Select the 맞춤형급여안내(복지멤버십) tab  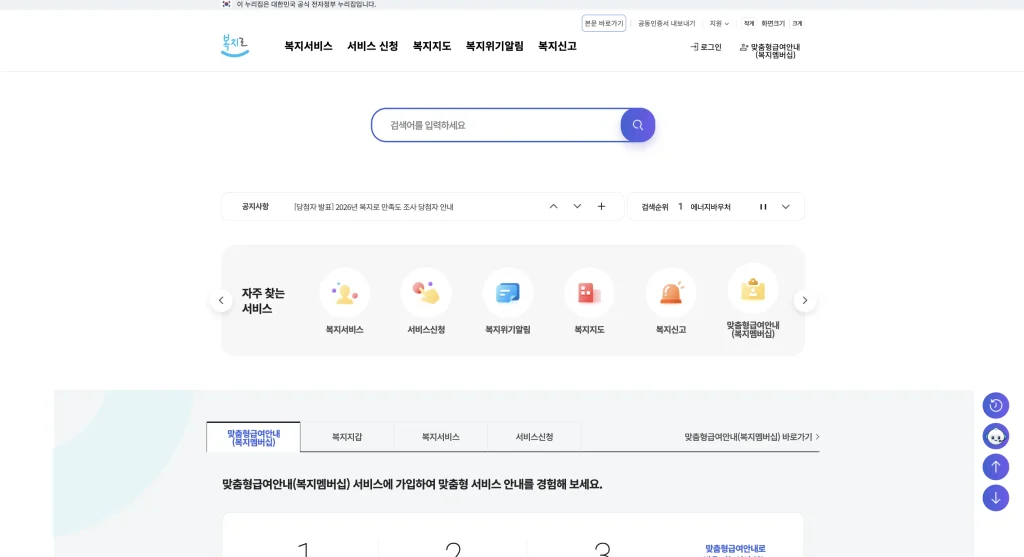[x=253, y=438]
